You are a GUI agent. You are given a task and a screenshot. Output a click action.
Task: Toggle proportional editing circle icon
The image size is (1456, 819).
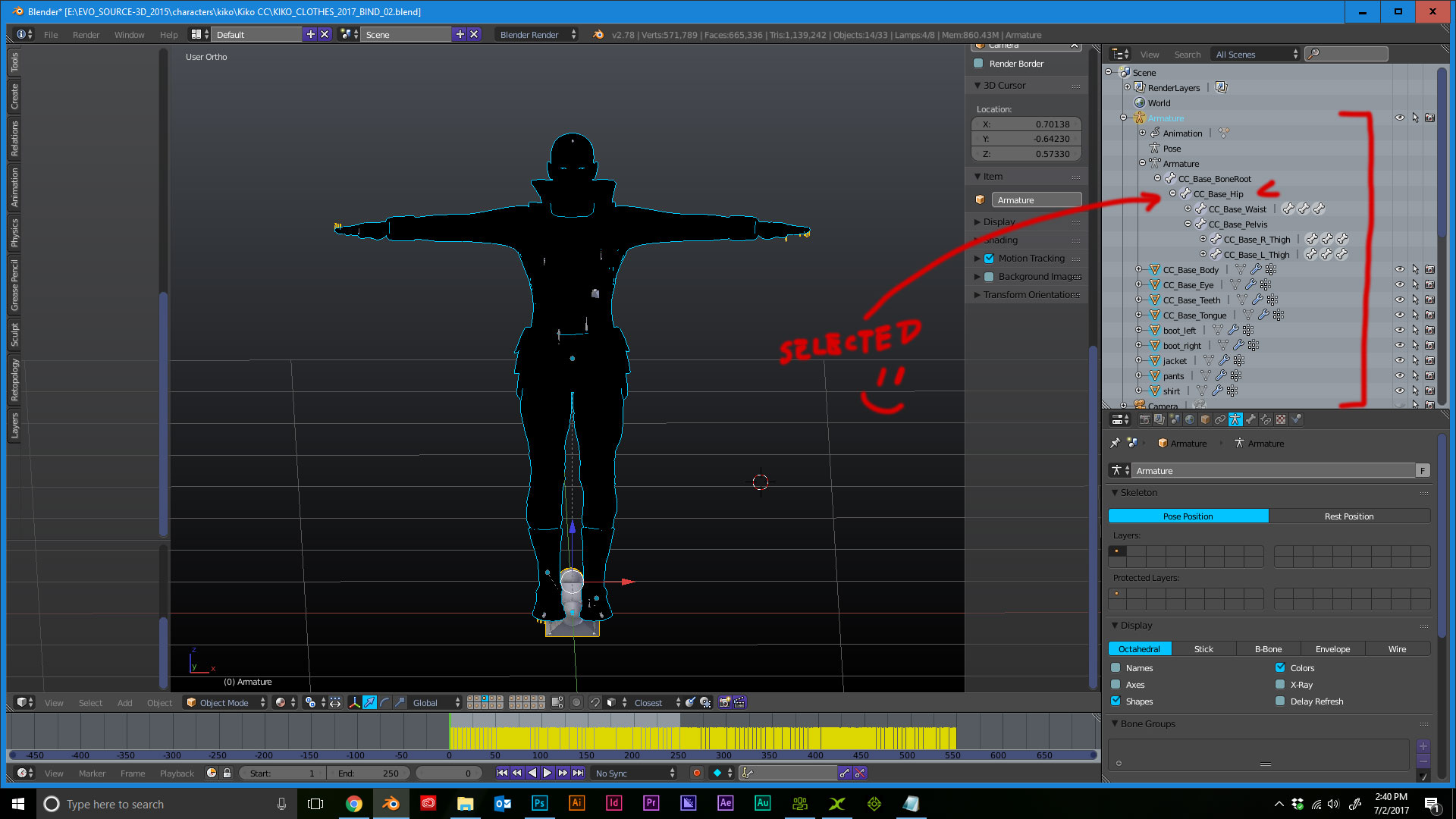pos(576,702)
